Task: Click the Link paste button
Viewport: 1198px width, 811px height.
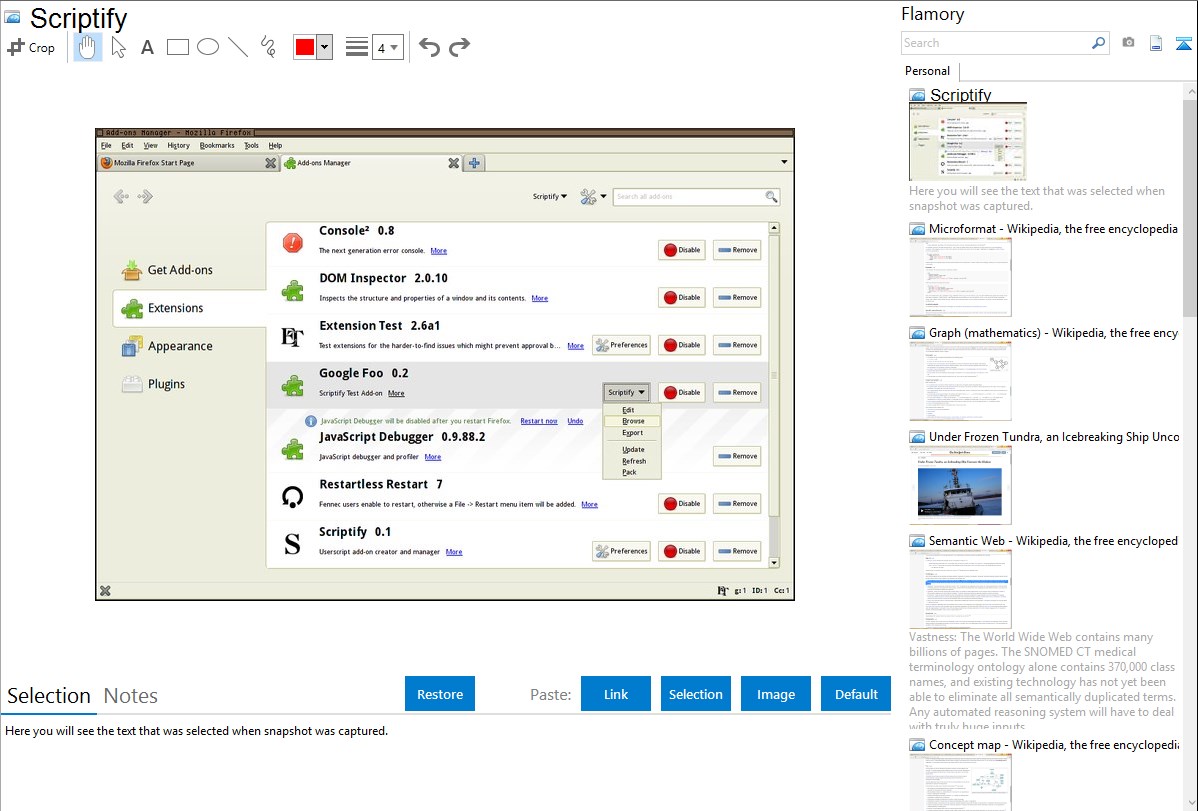Action: click(x=616, y=694)
